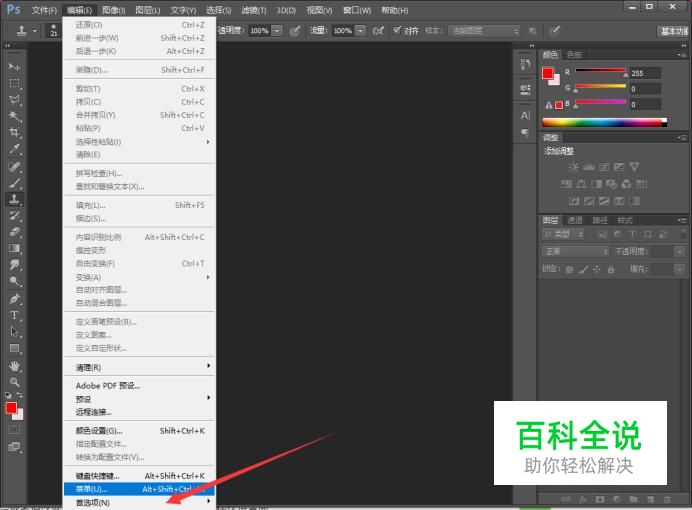Image resolution: width=692 pixels, height=510 pixels.
Task: Open the flow 100% dropdown arrow
Action: (361, 30)
